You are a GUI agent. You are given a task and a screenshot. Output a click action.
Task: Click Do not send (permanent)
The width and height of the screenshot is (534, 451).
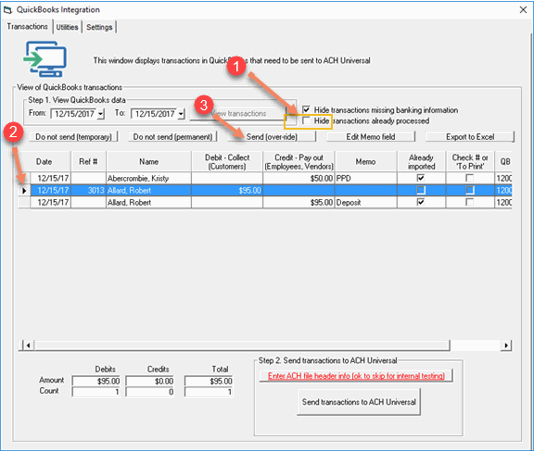[172, 137]
